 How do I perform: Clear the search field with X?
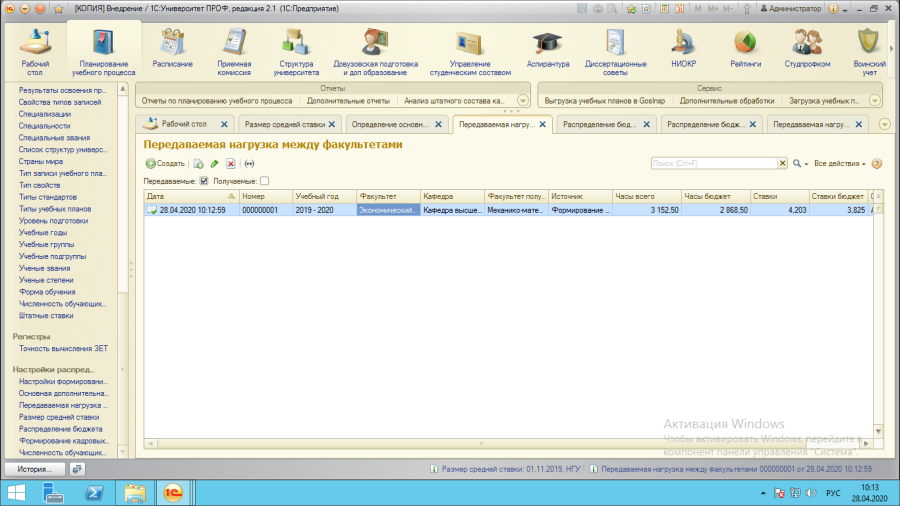[x=782, y=164]
